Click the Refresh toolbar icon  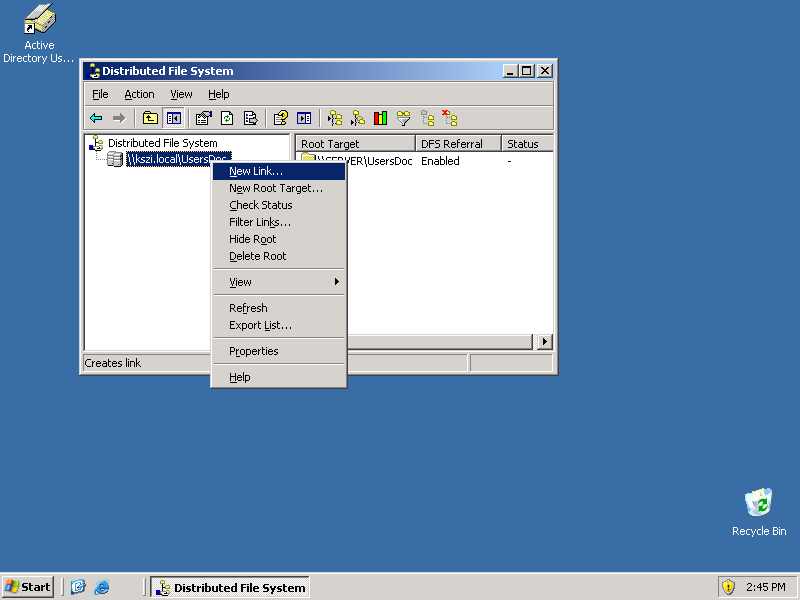pos(227,118)
